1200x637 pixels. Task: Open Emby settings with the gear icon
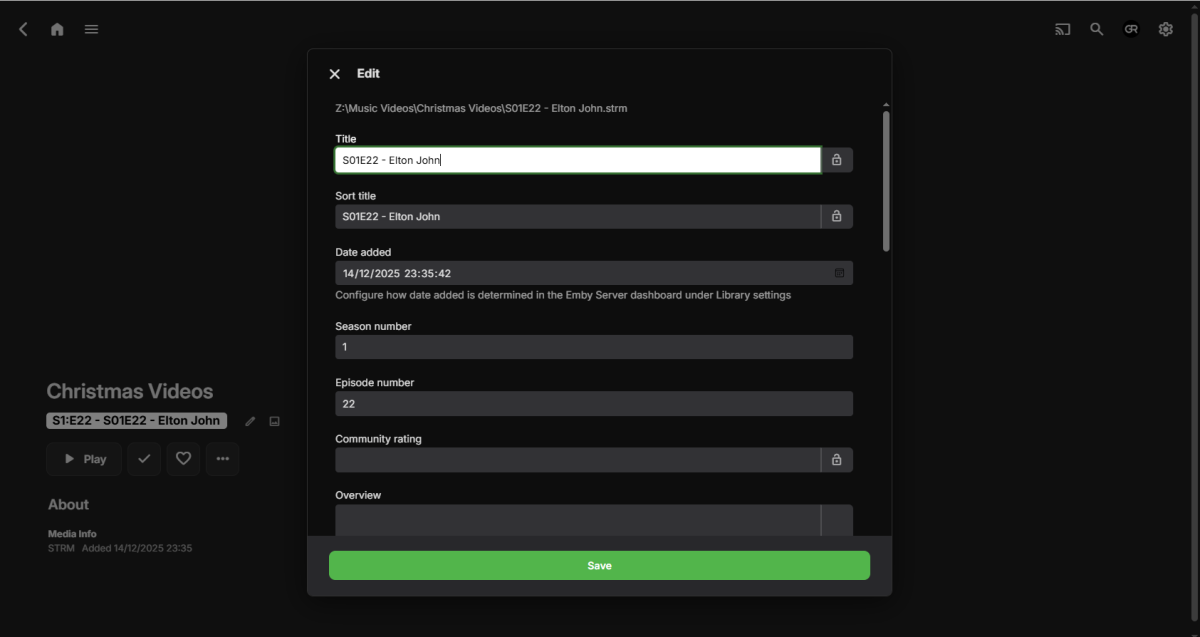click(x=1165, y=29)
